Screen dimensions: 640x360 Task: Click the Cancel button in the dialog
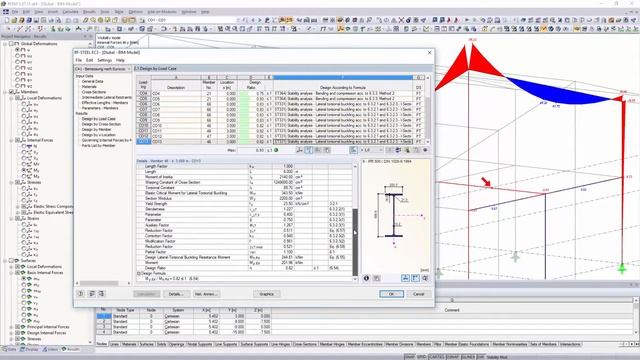[419, 294]
